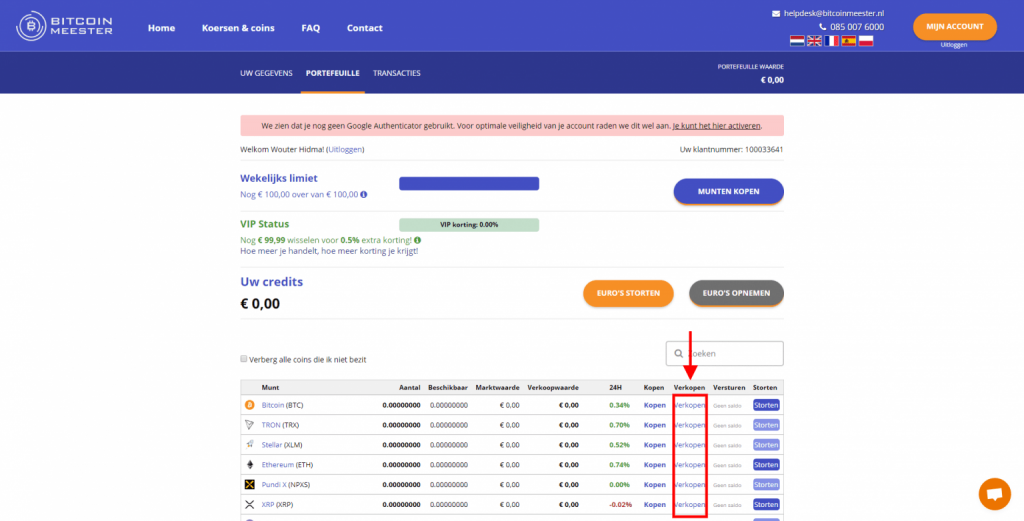Screen dimensions: 1024x521
Task: Switch language to Dutch flag
Action: [x=797, y=41]
